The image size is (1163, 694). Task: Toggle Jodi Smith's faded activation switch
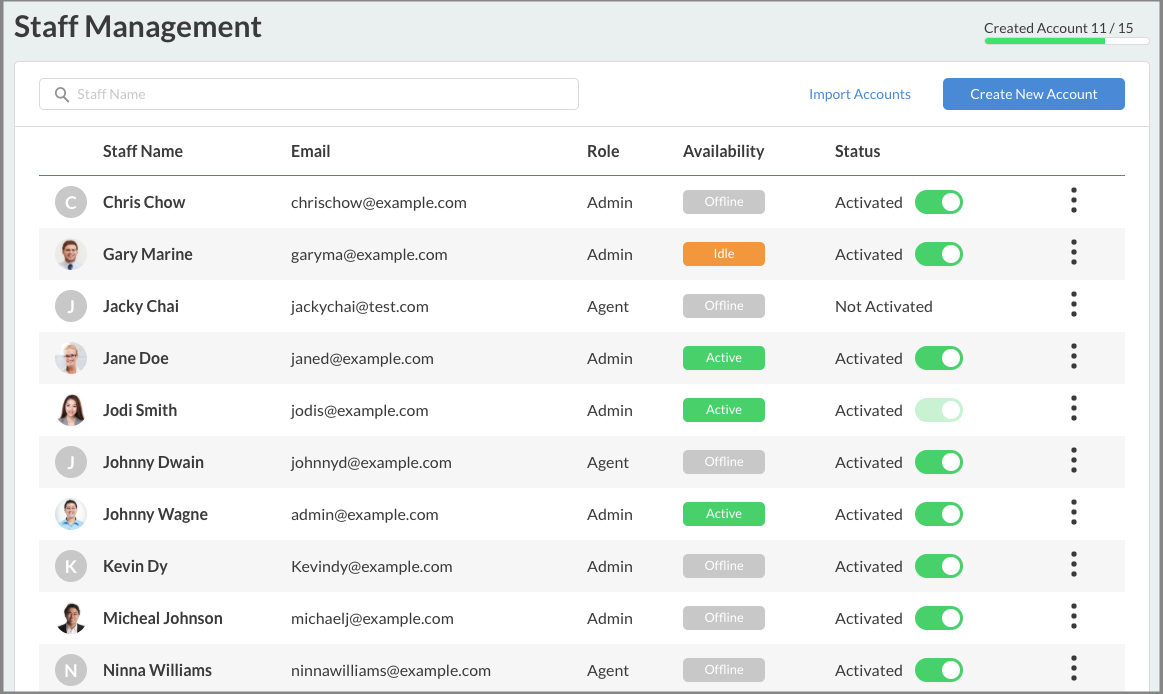939,410
